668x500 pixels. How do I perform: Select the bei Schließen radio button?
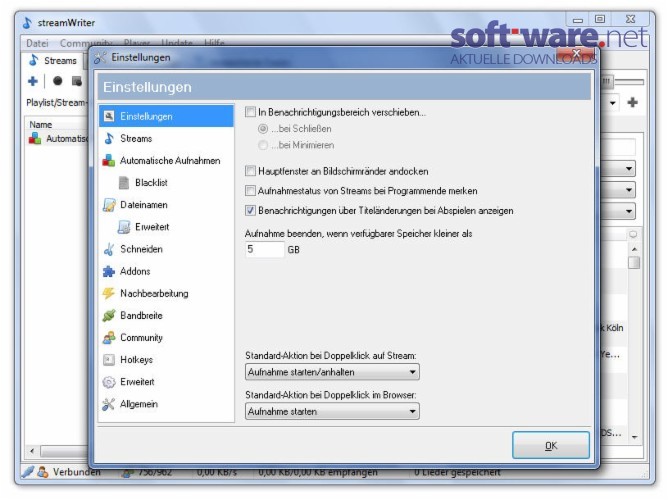pos(263,129)
